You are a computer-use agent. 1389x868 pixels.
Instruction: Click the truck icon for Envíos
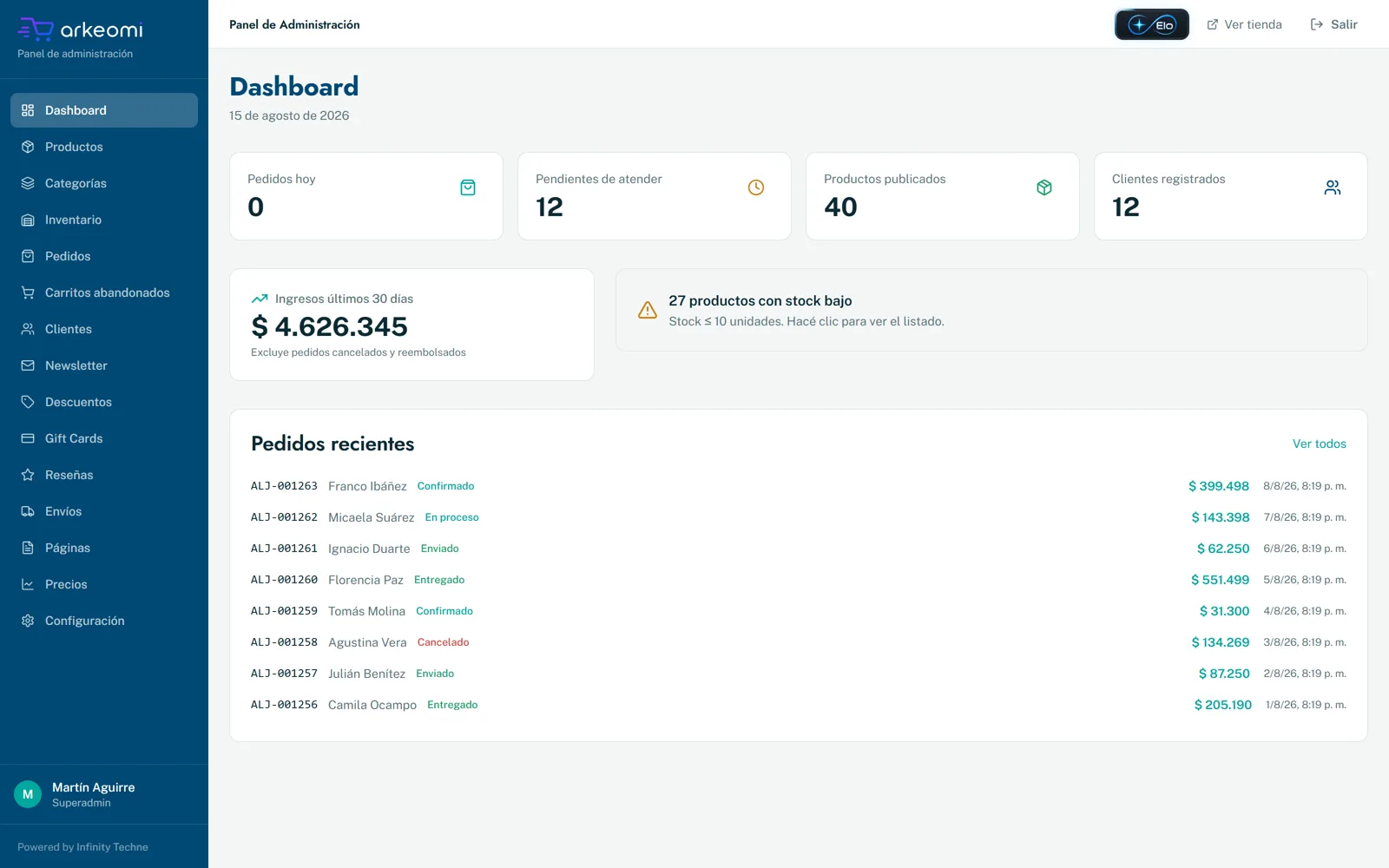pos(28,511)
